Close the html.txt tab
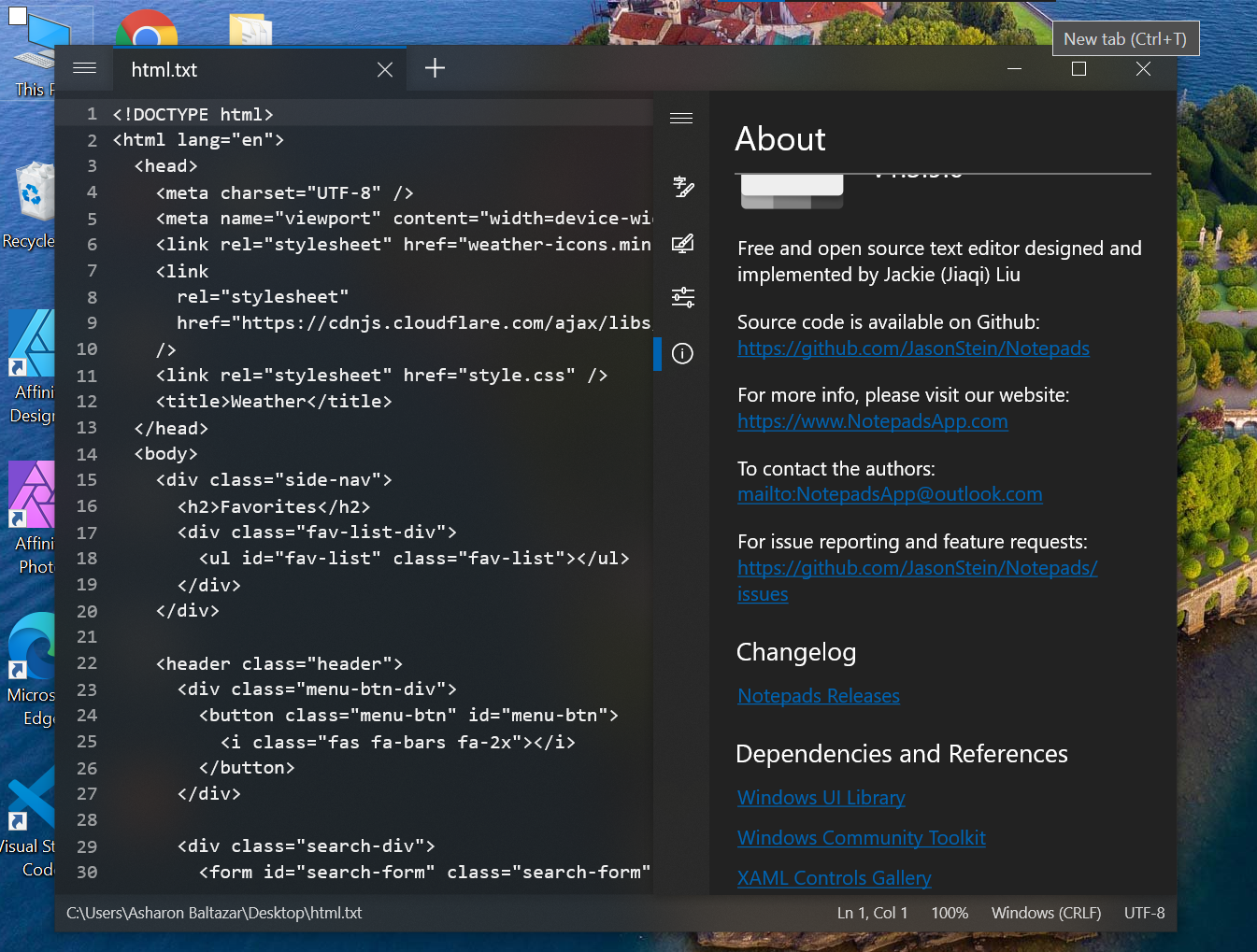 coord(384,70)
